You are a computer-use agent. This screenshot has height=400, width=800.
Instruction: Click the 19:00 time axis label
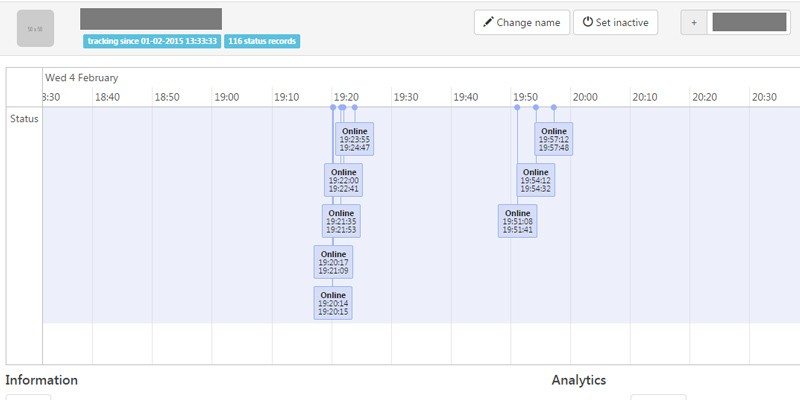click(x=227, y=97)
